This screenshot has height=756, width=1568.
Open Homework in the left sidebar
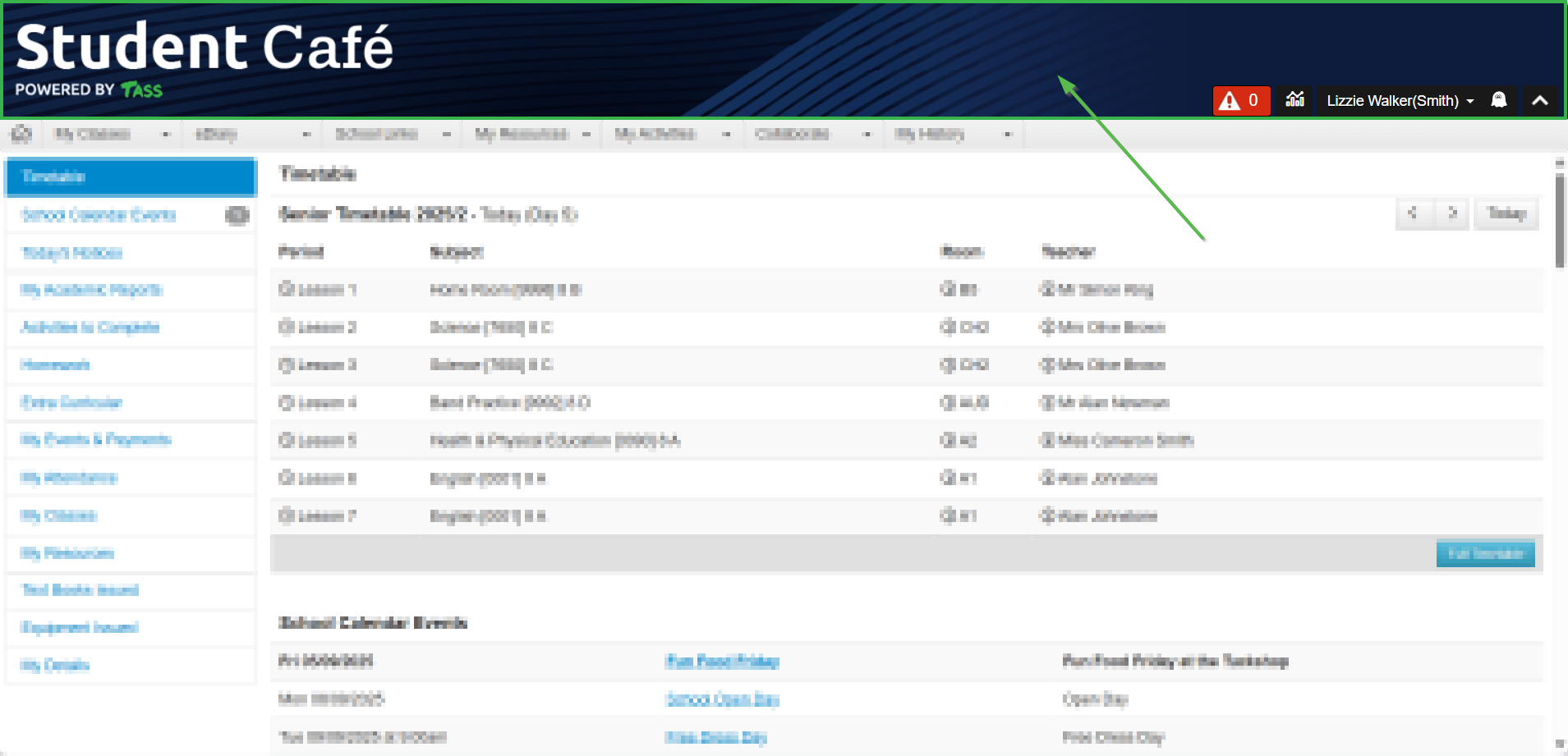55,365
